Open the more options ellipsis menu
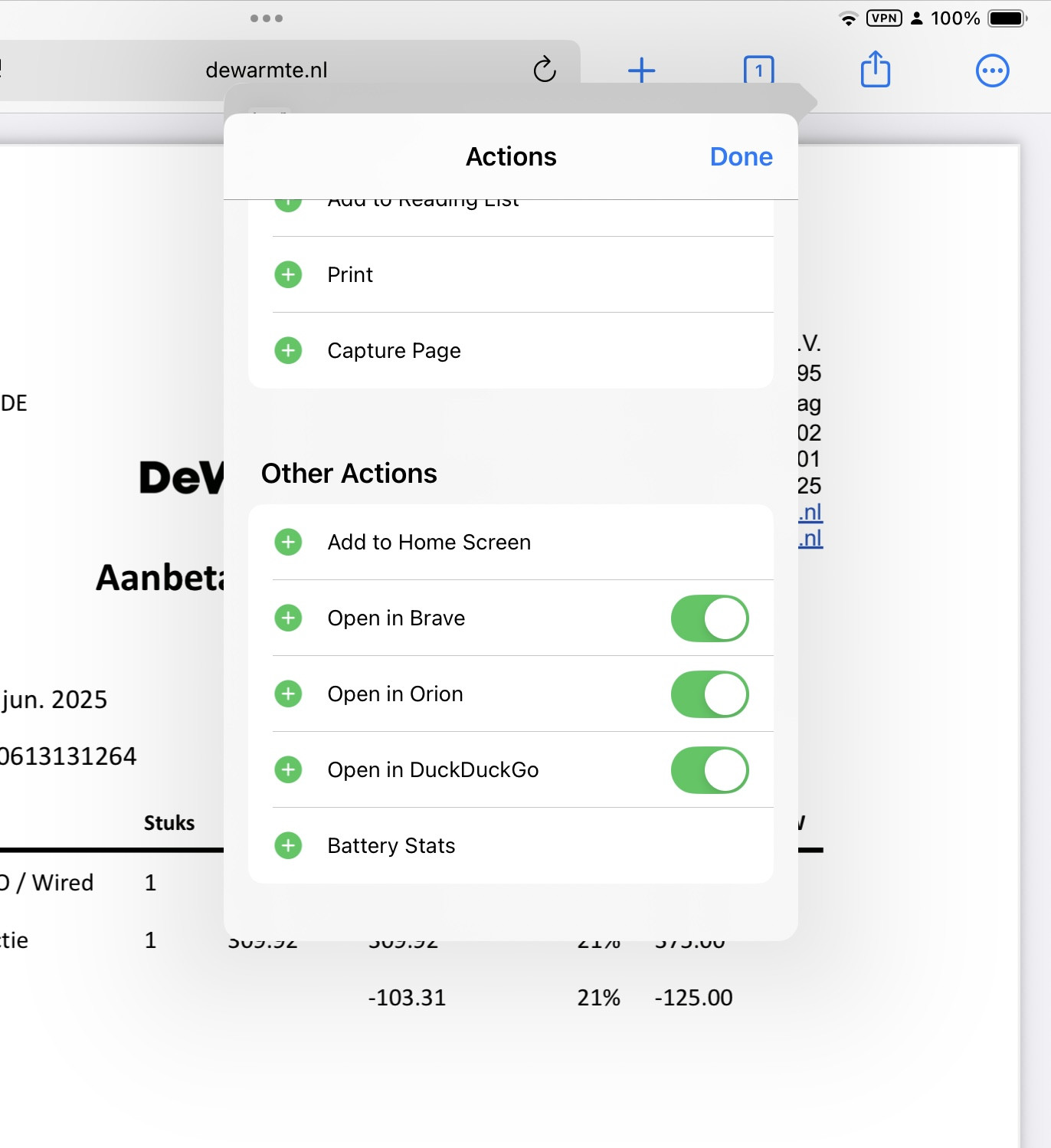 pyautogui.click(x=992, y=71)
